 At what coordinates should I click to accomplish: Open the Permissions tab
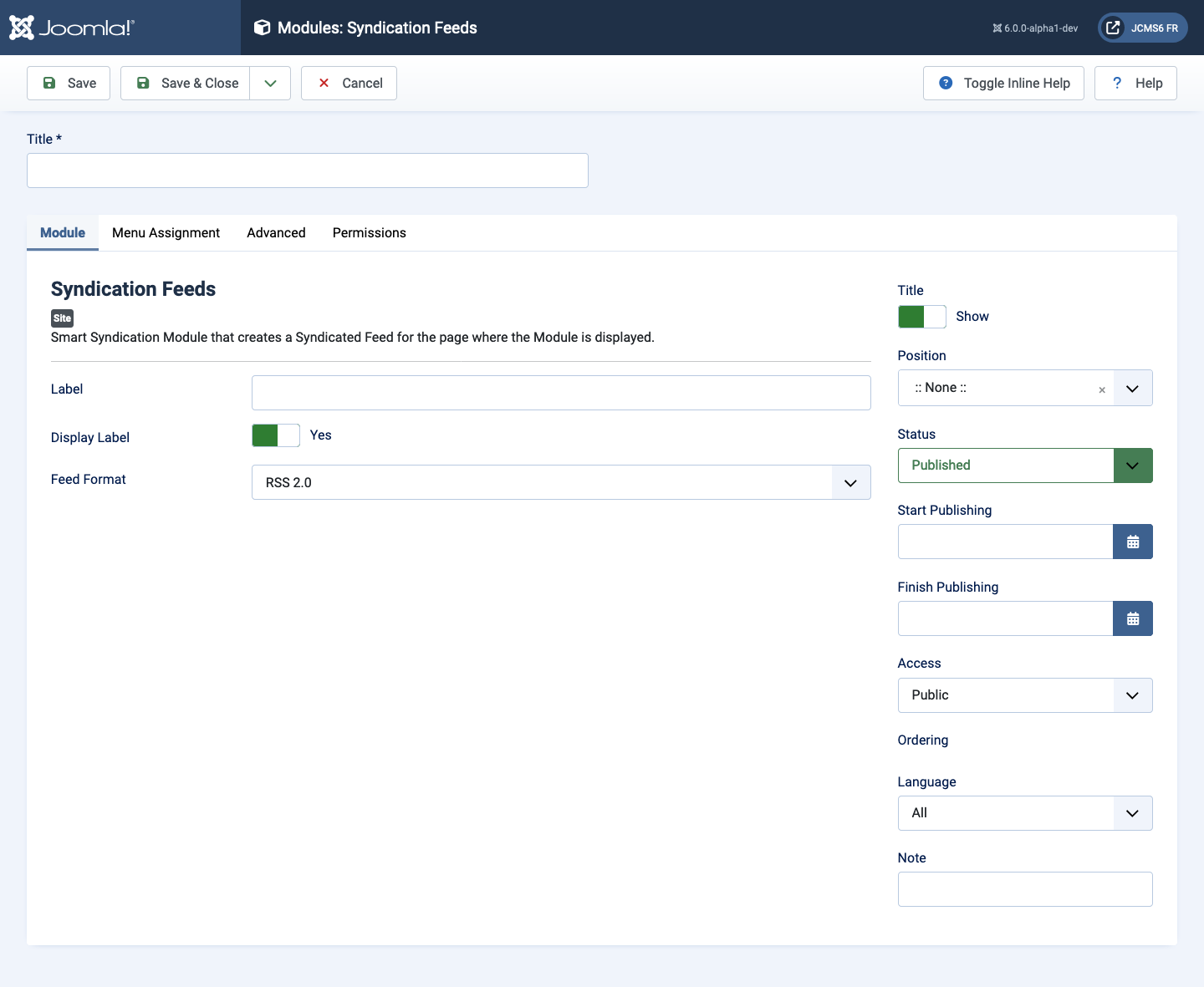369,232
